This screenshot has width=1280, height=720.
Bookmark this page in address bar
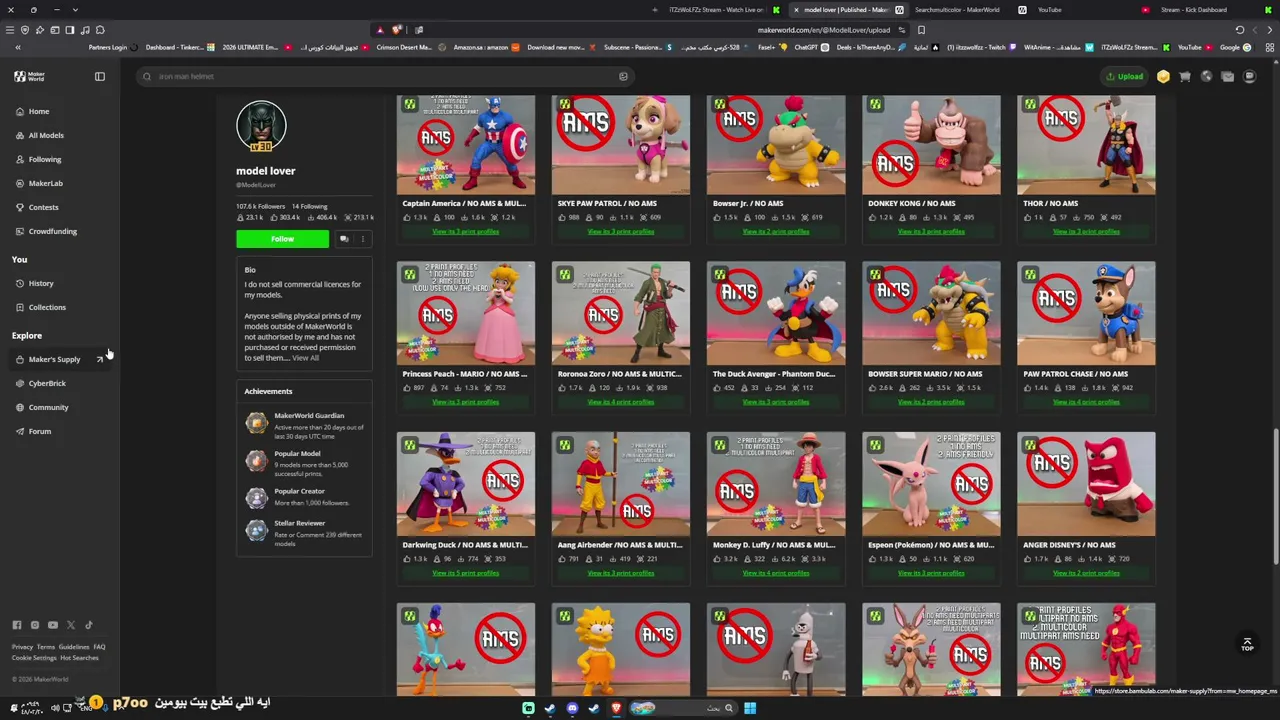tap(921, 30)
